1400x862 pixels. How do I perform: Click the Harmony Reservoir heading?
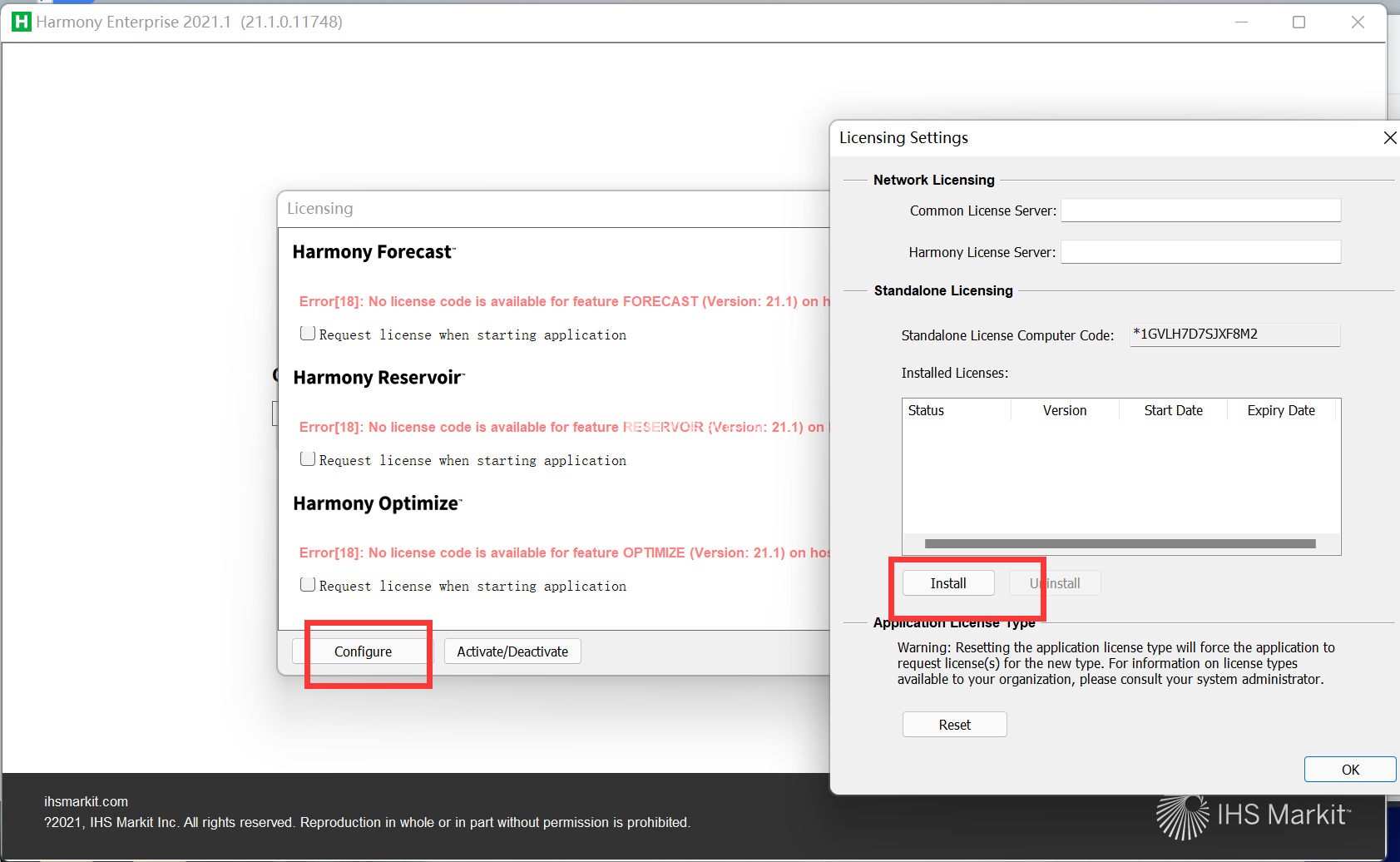coord(378,378)
